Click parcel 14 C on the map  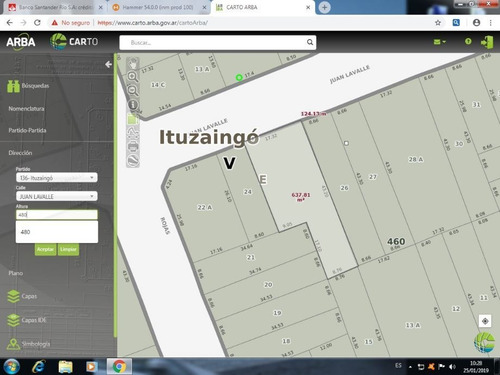[x=158, y=85]
